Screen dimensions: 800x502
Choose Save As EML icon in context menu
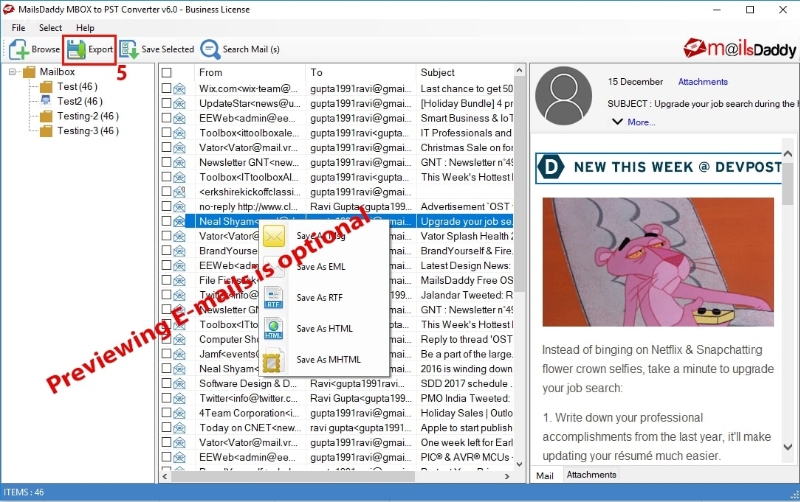[x=275, y=267]
